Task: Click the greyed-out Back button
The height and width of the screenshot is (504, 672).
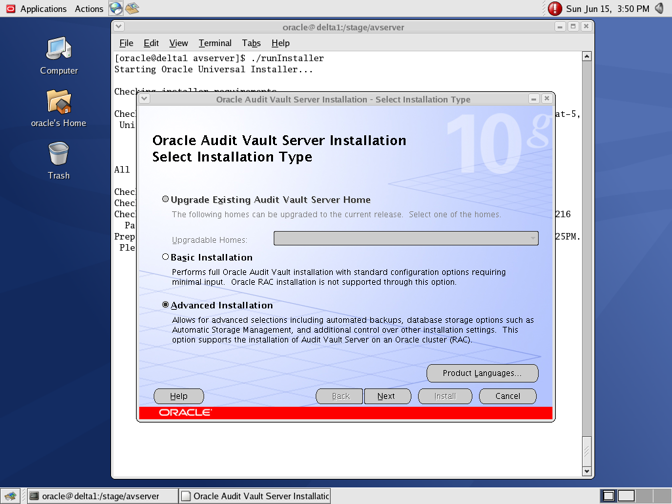Action: coord(339,396)
